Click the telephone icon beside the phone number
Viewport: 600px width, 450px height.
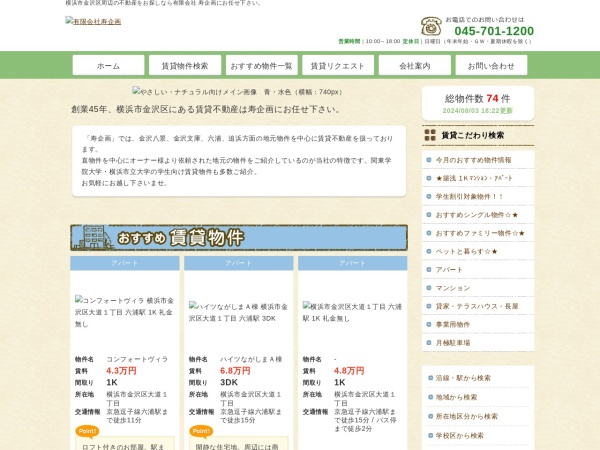431,26
